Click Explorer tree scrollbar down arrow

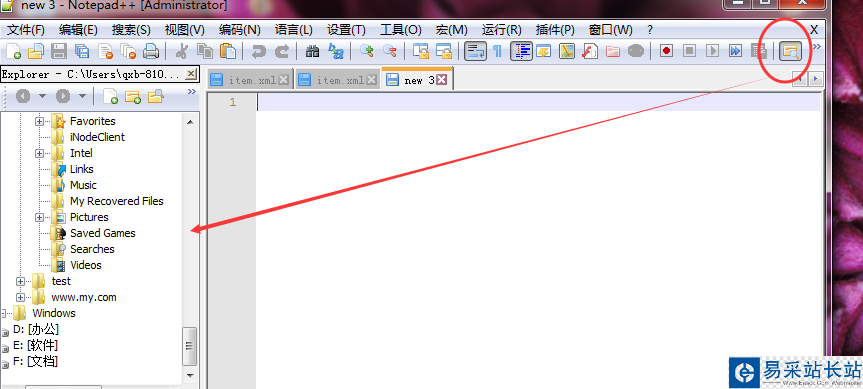pos(190,375)
